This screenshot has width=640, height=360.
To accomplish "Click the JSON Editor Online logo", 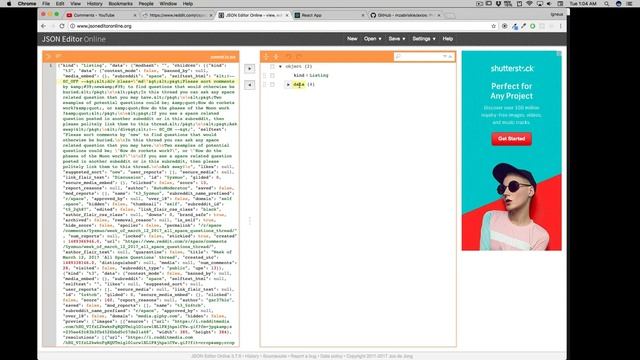I will coord(74,39).
